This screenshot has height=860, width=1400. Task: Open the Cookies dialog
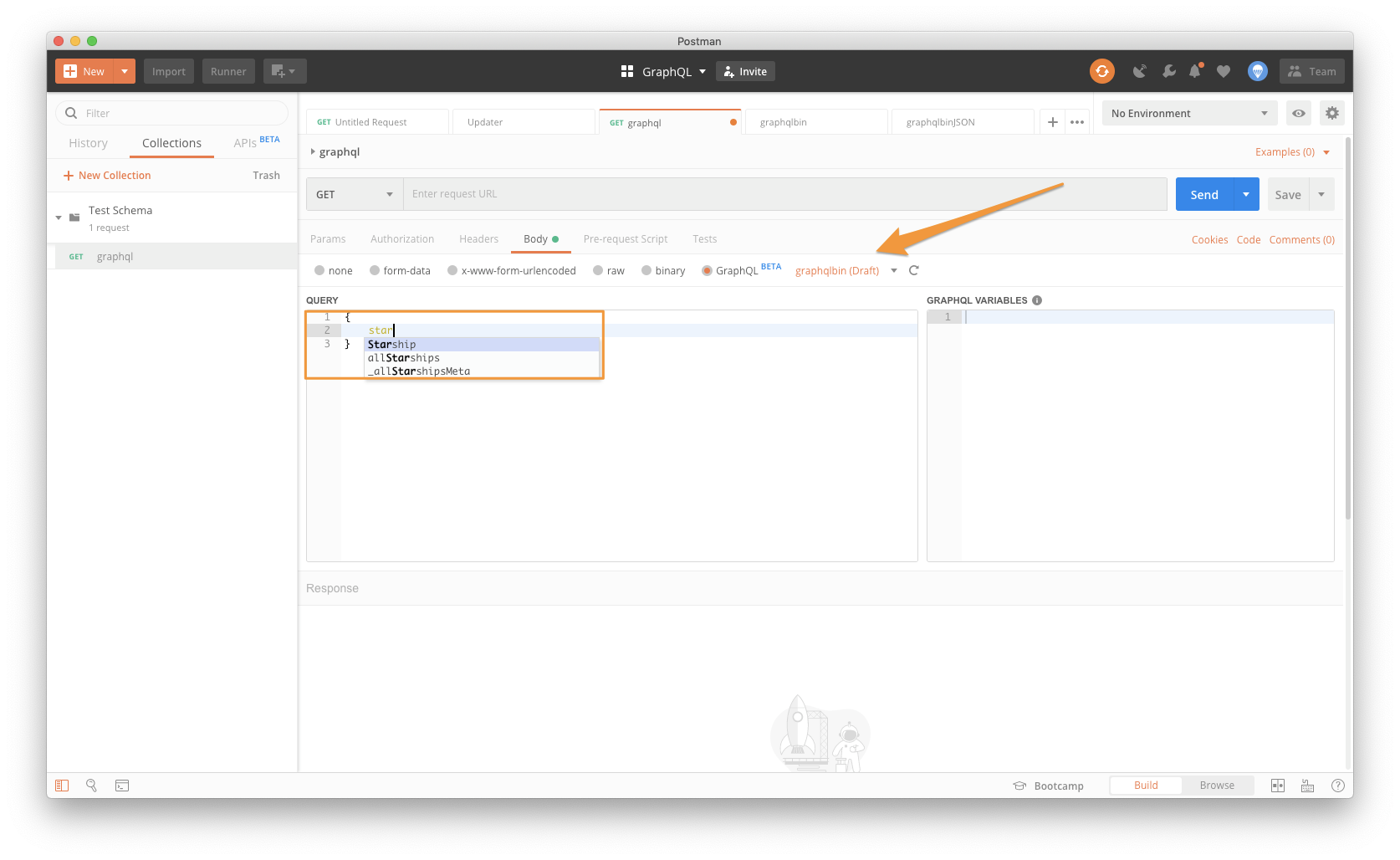[1209, 239]
